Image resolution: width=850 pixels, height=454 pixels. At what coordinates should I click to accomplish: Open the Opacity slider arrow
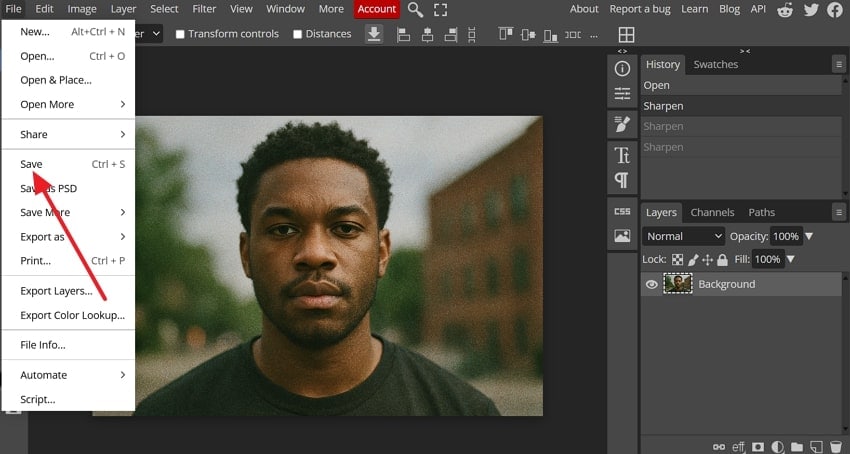[x=809, y=236]
